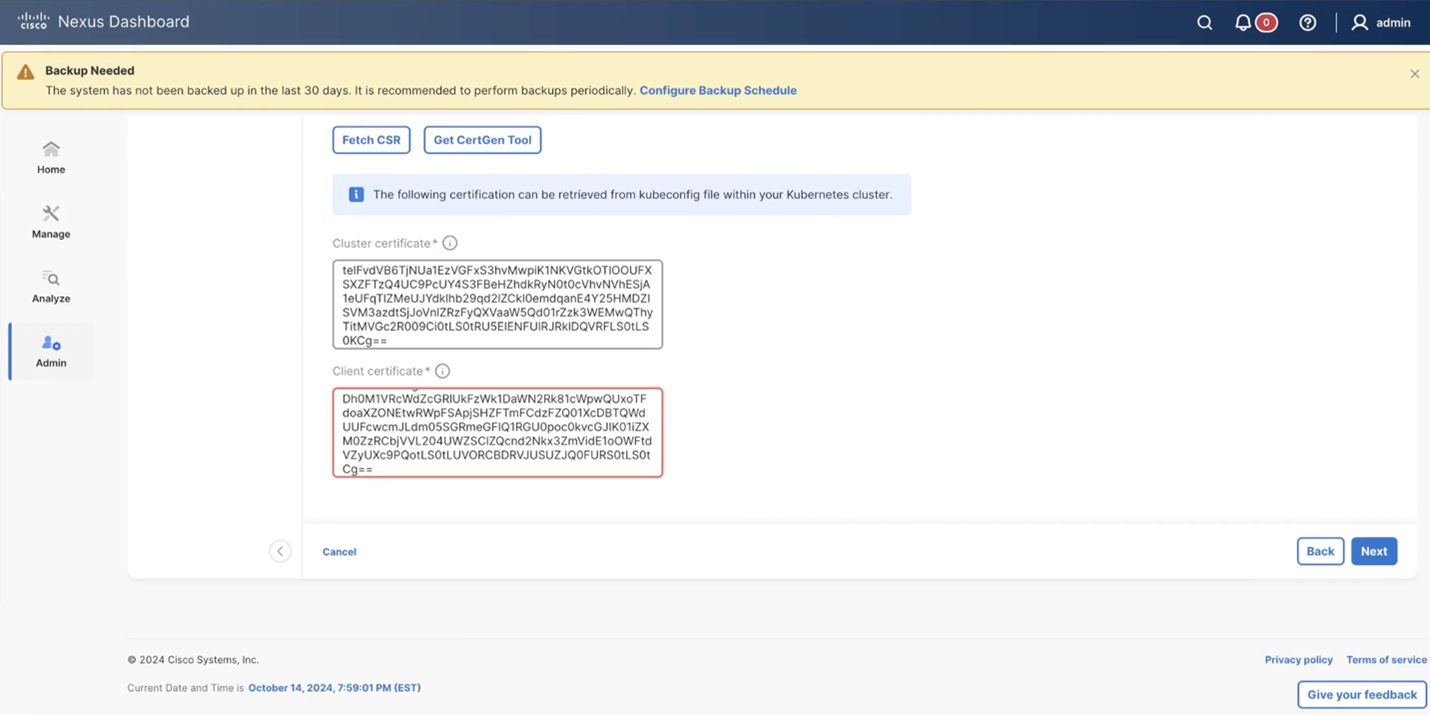This screenshot has width=1430, height=715.
Task: Click the Cancel link
Action: tap(339, 551)
